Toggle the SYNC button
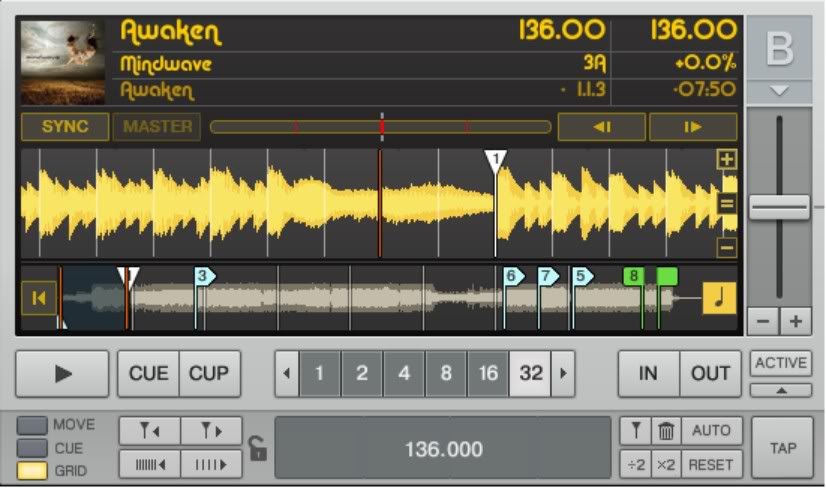 [64, 127]
